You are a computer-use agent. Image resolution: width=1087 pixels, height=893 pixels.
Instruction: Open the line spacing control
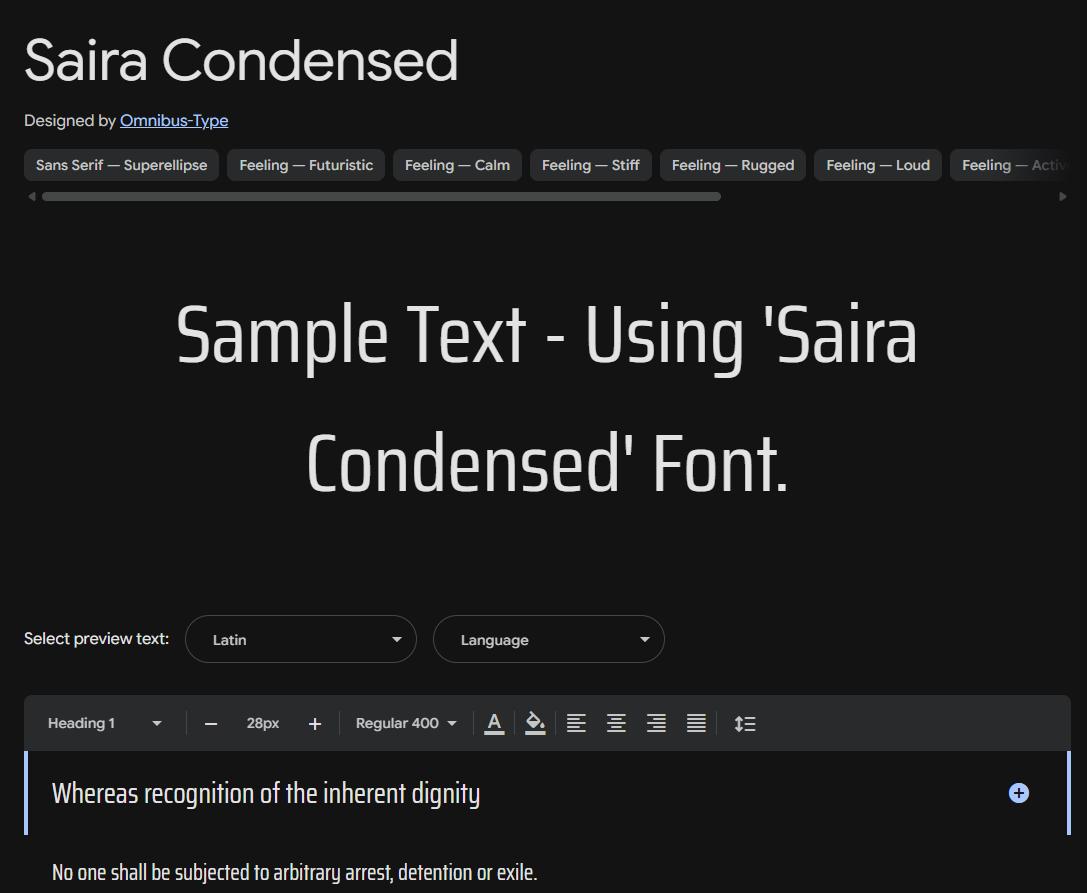(x=745, y=724)
